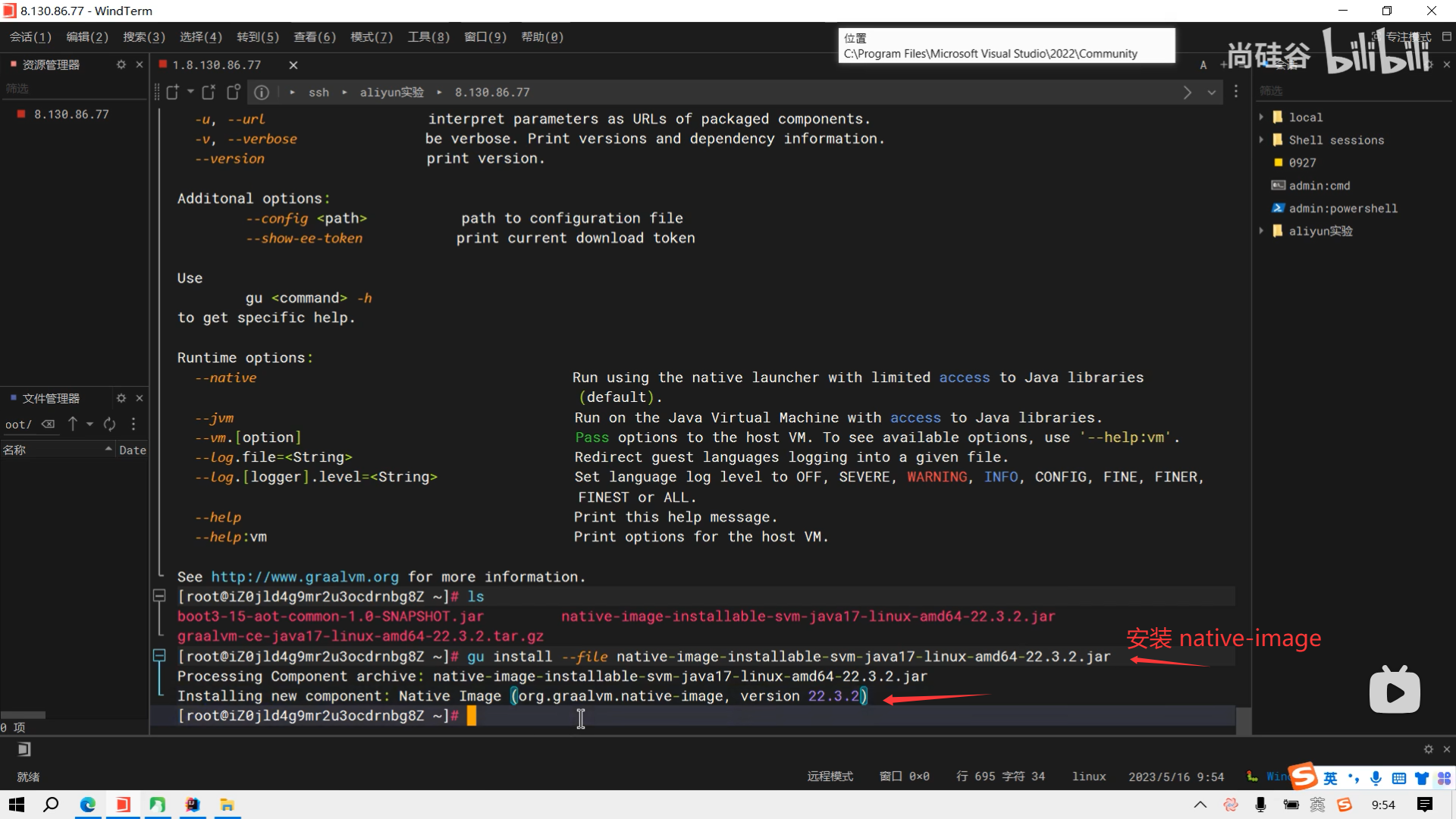Close the 1.8.130.86.77 session tab
The width and height of the screenshot is (1456, 819).
tap(293, 65)
